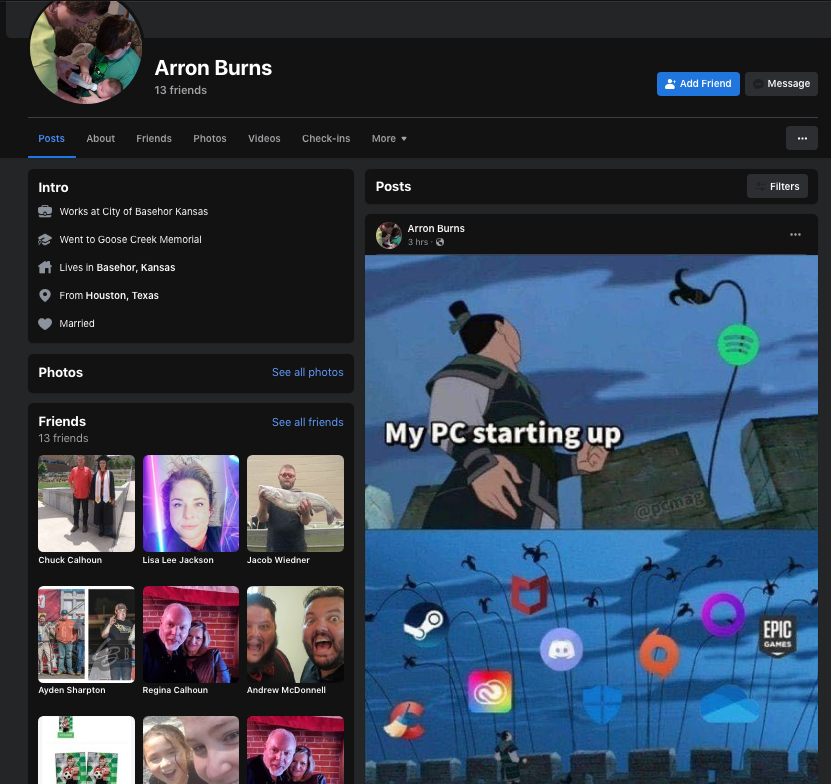Image resolution: width=831 pixels, height=784 pixels.
Task: Switch to the Posts tab
Action: pyautogui.click(x=51, y=139)
